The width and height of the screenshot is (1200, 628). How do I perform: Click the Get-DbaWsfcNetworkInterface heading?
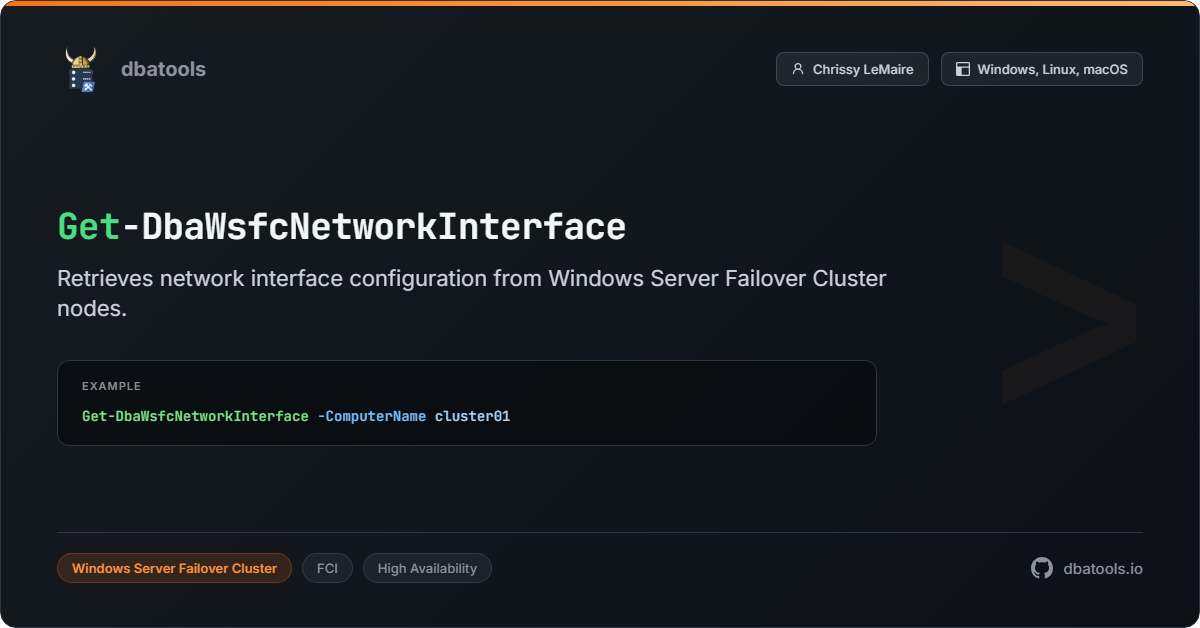pyautogui.click(x=342, y=227)
